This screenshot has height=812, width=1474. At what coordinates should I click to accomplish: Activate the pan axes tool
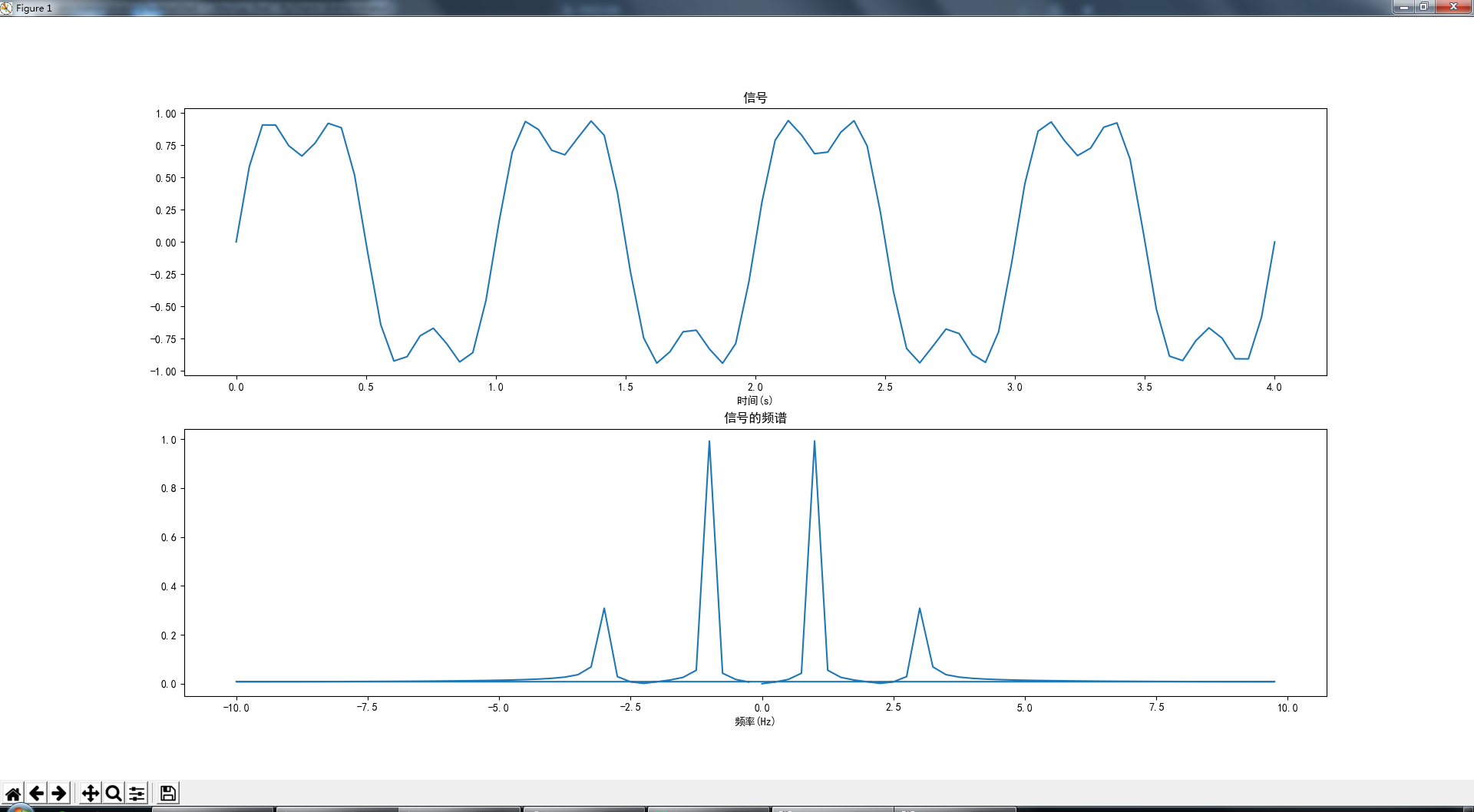(x=91, y=793)
